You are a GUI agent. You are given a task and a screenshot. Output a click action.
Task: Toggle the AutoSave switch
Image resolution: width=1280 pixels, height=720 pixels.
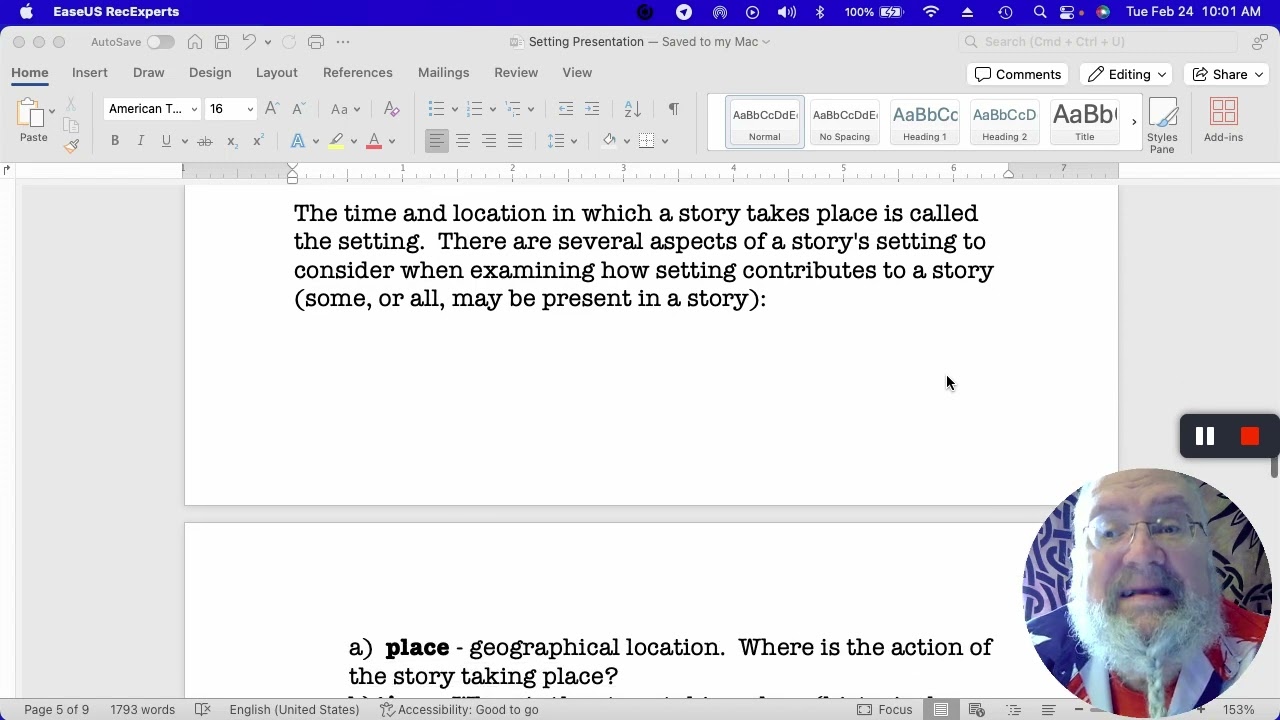160,42
